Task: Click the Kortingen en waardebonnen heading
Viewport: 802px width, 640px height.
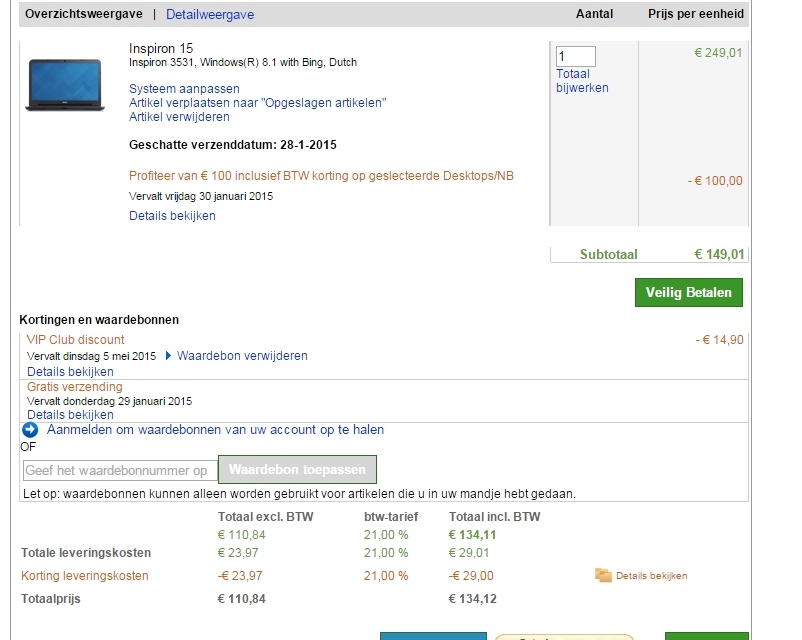Action: point(99,320)
